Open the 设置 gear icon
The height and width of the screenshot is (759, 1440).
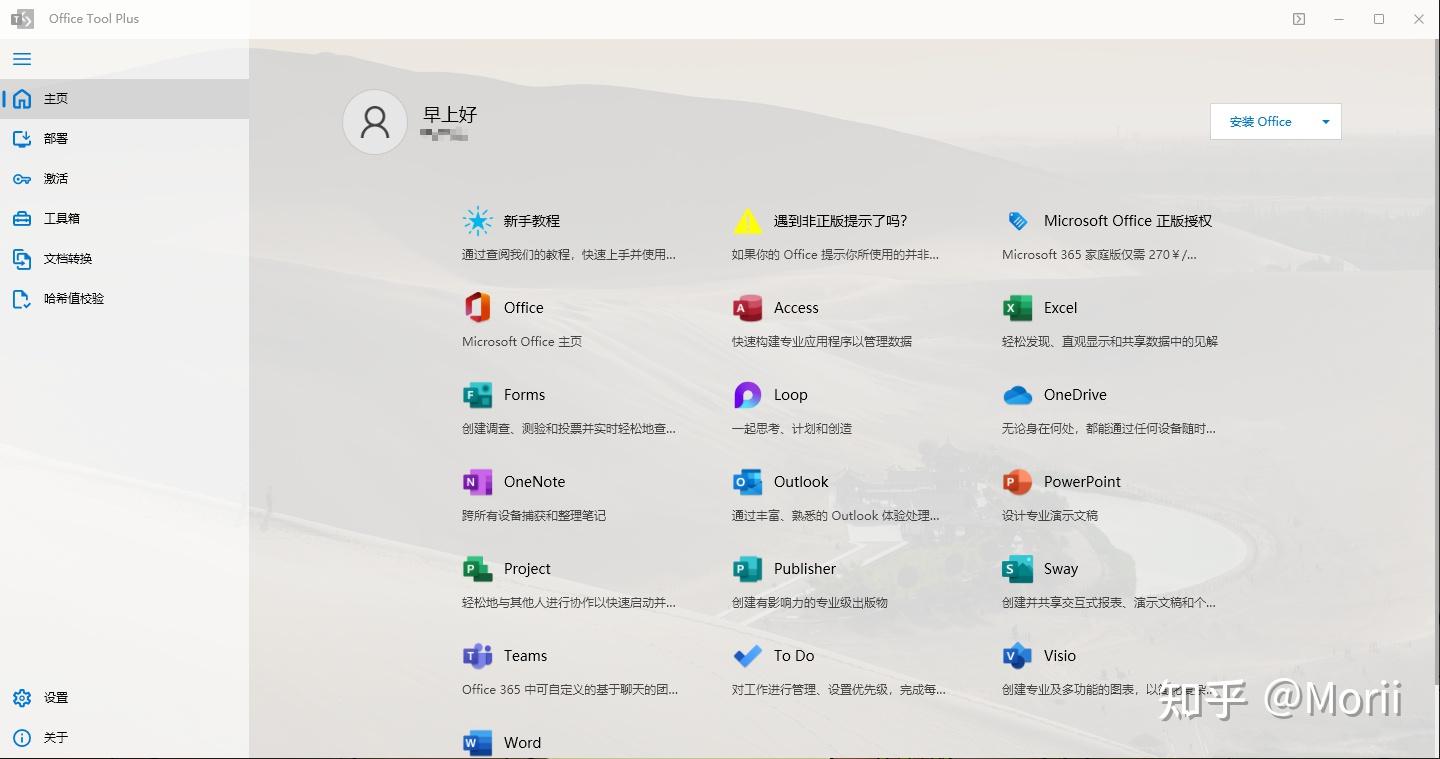[x=22, y=698]
